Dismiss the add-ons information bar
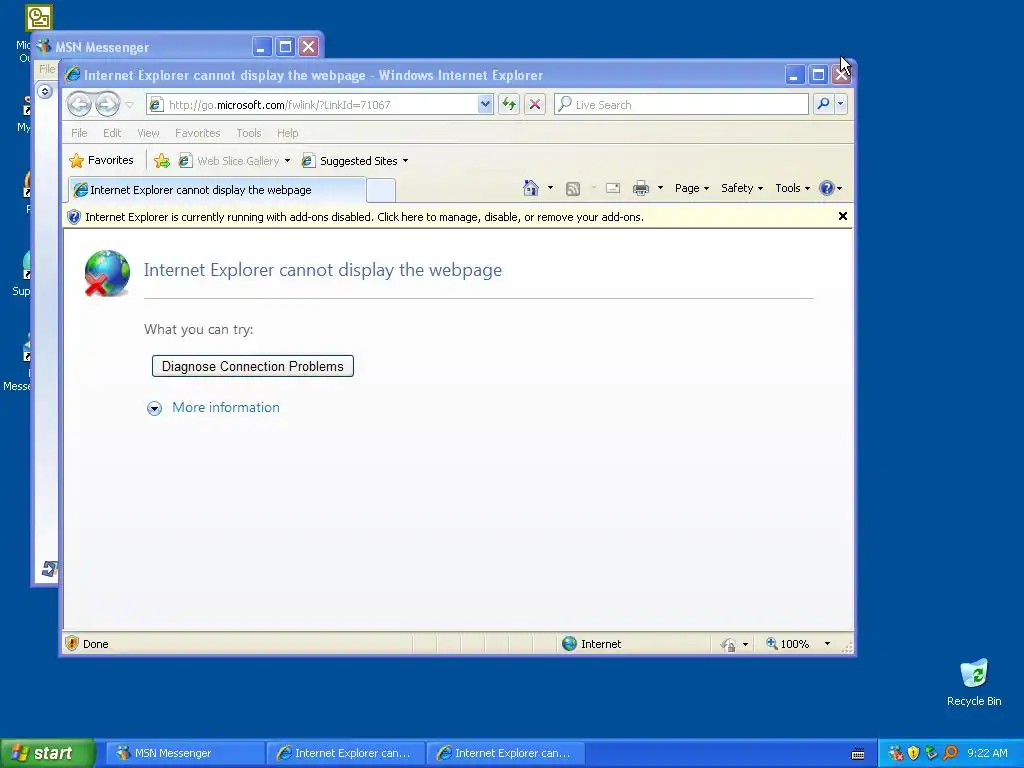Viewport: 1024px width, 768px height. tap(842, 216)
